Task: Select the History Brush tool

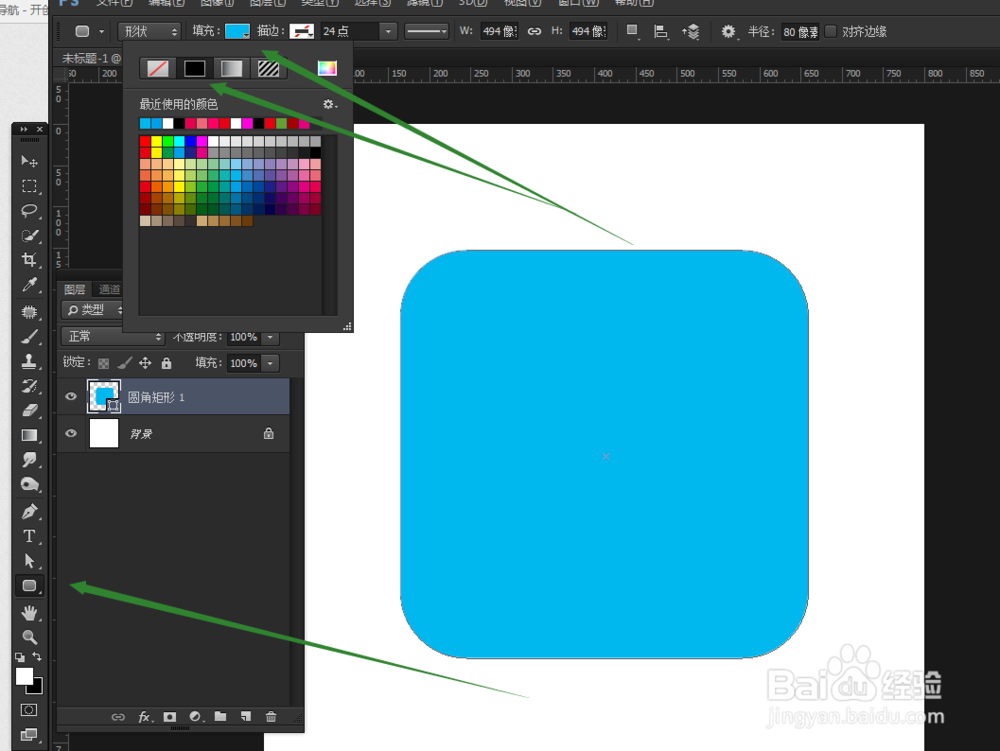Action: (x=29, y=386)
